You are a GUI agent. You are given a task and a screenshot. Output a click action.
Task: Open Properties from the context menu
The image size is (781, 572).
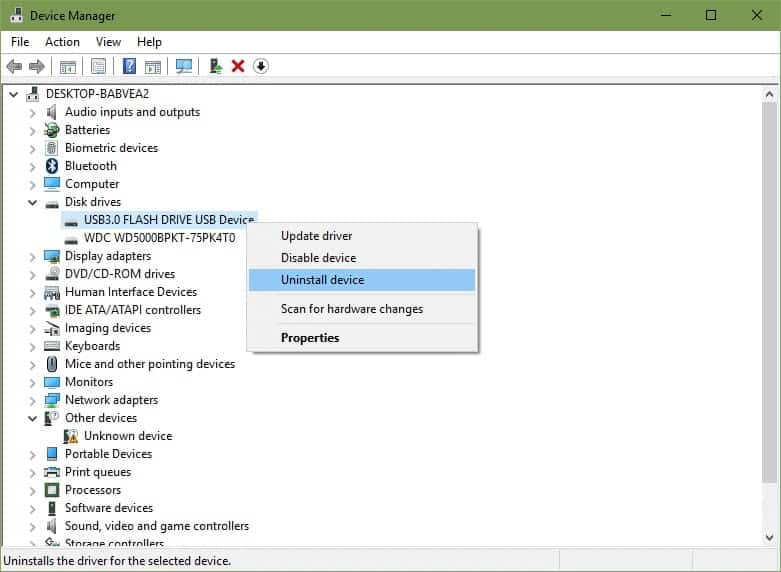[x=362, y=338]
